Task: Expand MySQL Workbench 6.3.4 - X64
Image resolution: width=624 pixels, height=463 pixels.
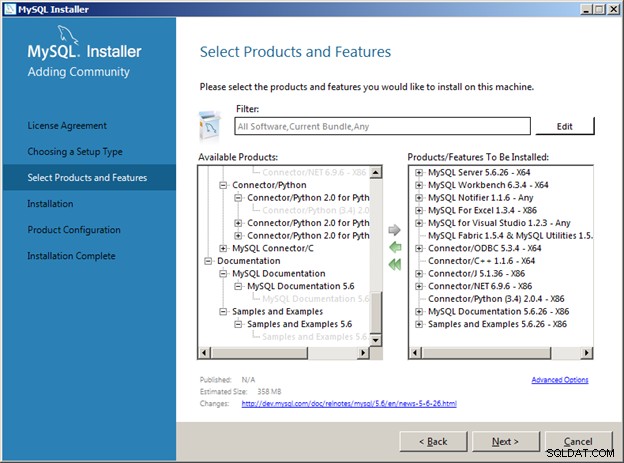Action: [419, 185]
